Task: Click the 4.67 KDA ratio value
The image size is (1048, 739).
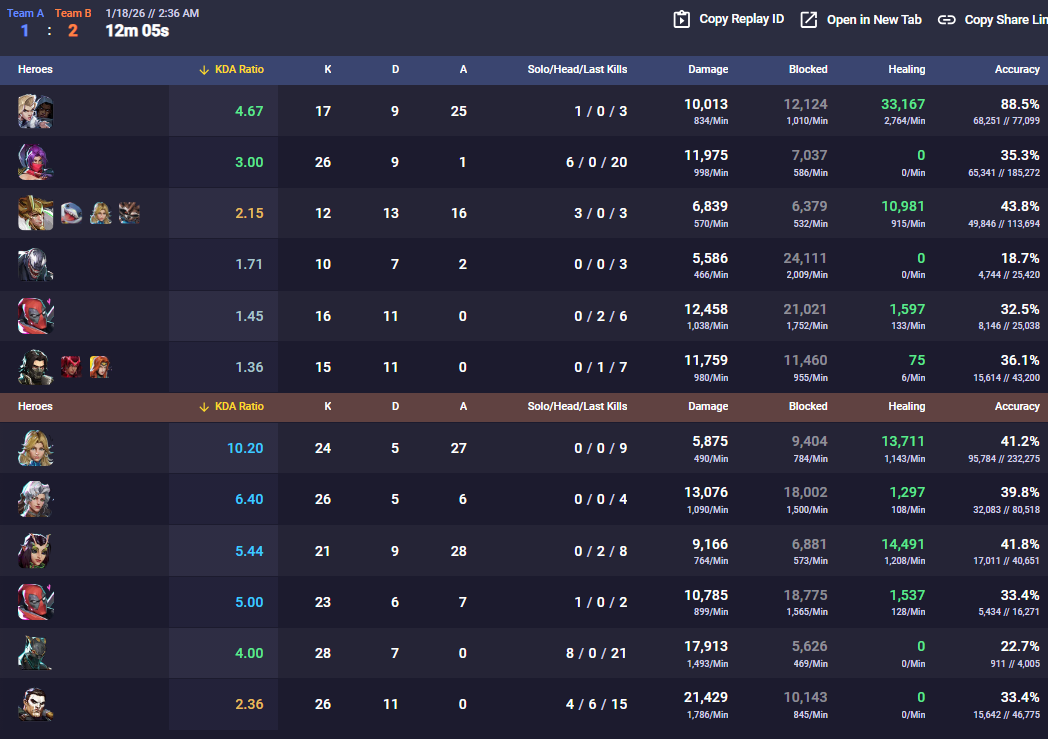Action: click(x=249, y=112)
